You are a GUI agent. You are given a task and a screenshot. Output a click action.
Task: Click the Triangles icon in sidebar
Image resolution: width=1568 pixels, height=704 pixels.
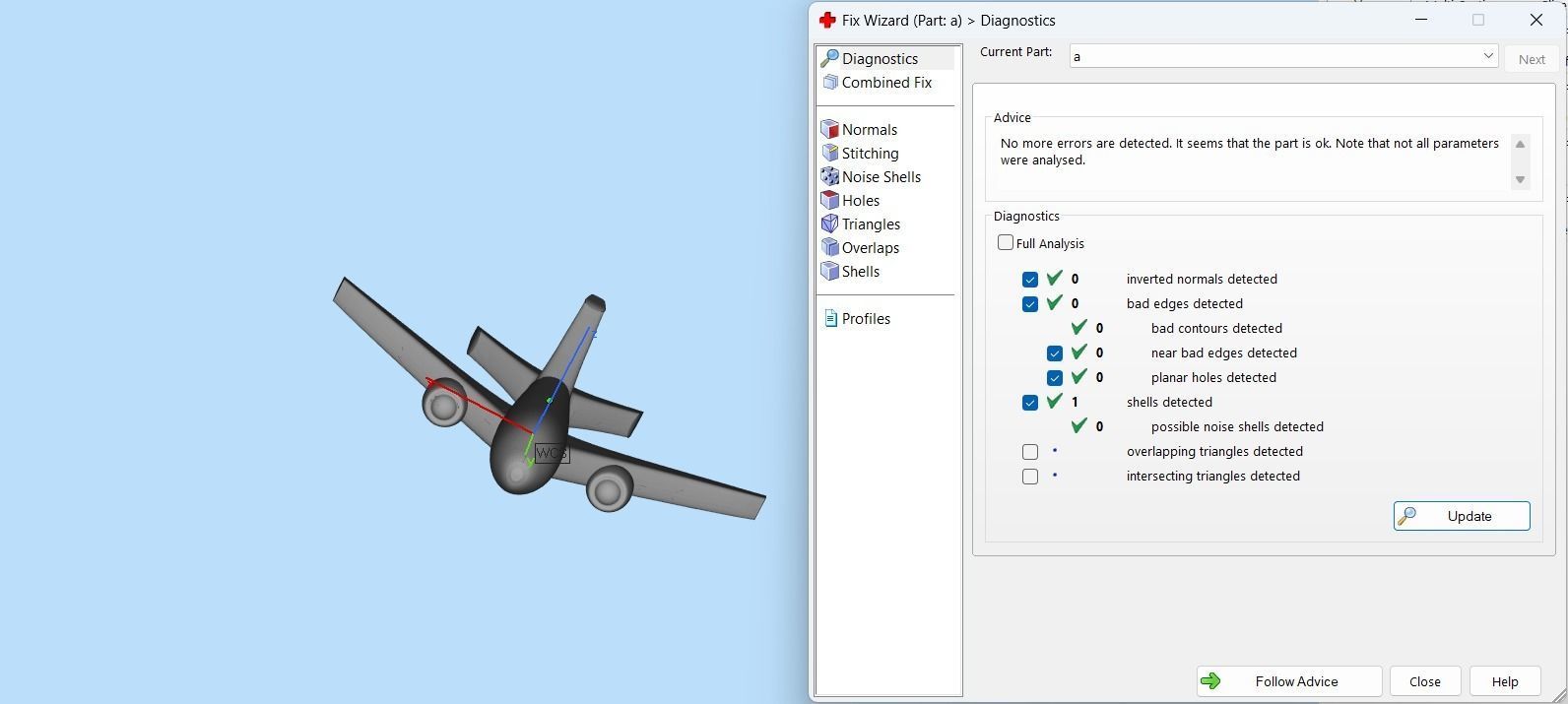[830, 224]
